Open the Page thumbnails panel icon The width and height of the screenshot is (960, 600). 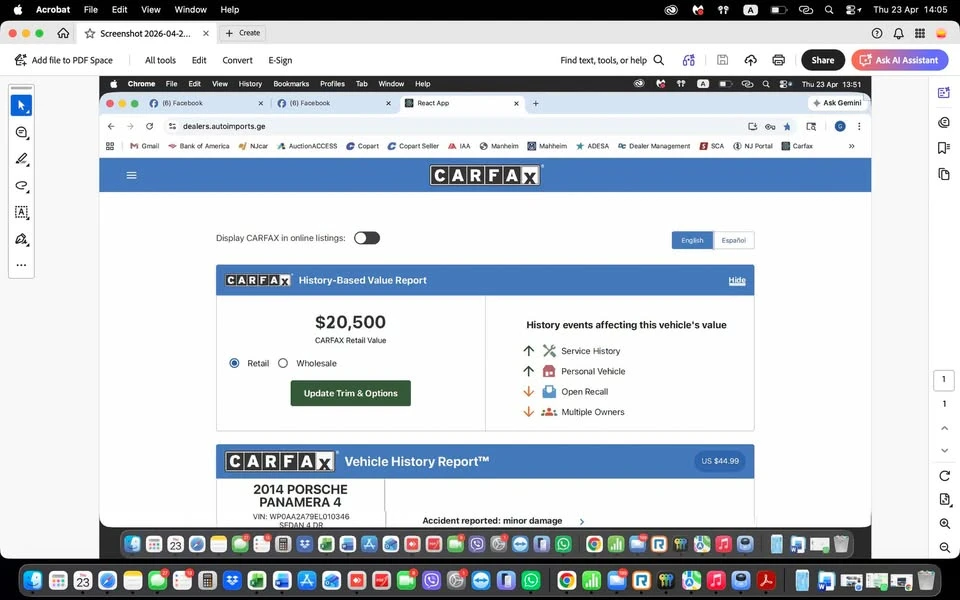[x=943, y=174]
